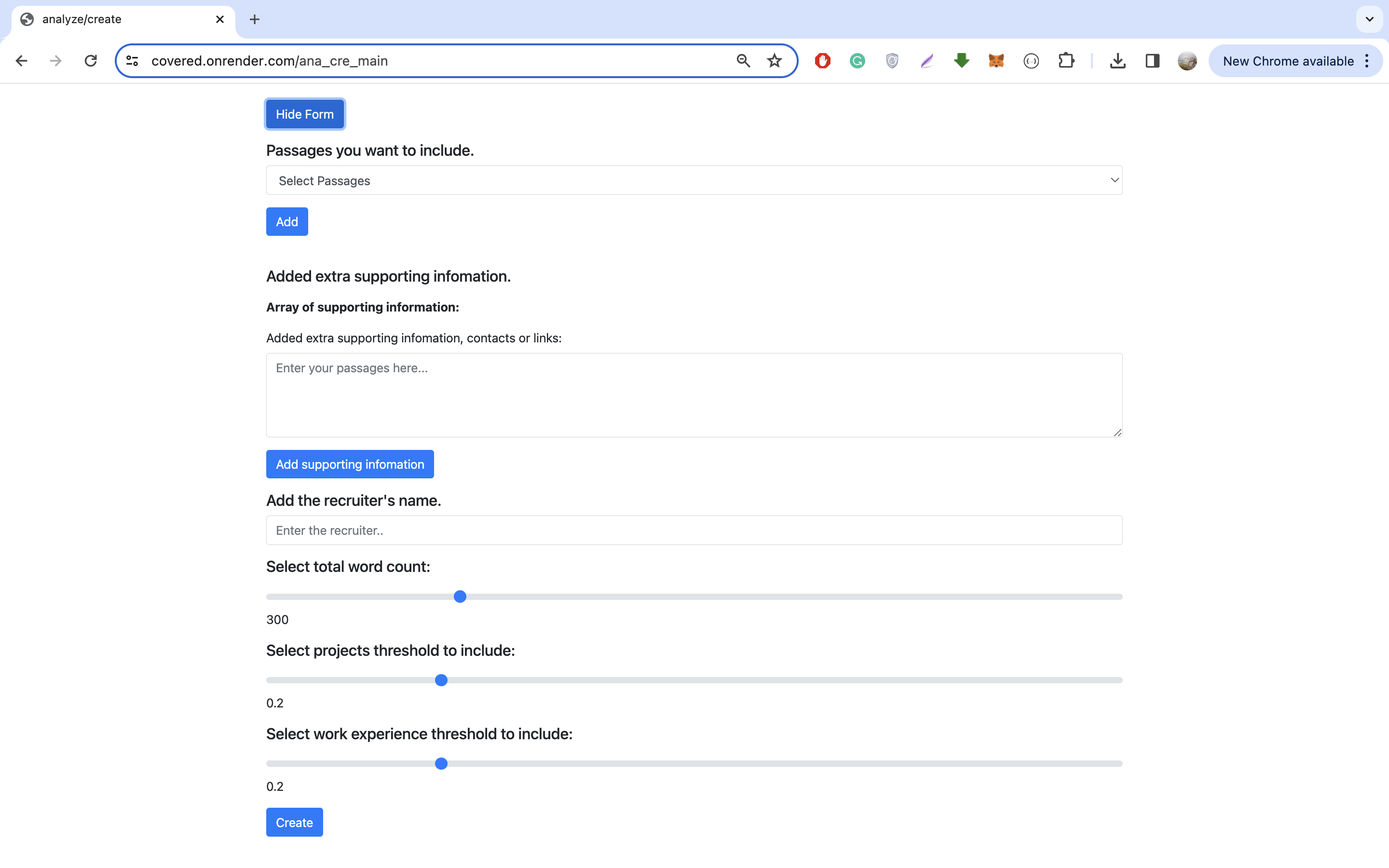Click the red ad-blocker extension icon
This screenshot has height=868, width=1389.
click(x=822, y=61)
